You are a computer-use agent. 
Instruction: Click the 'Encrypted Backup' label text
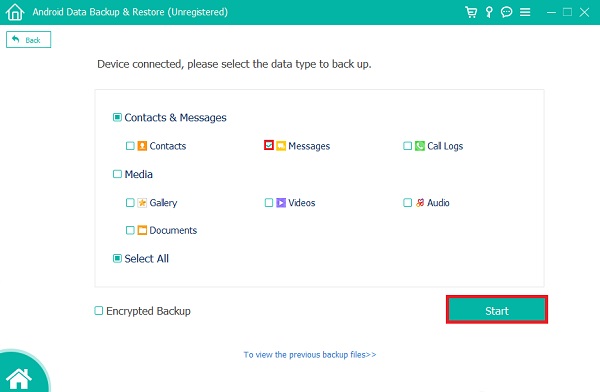[148, 311]
